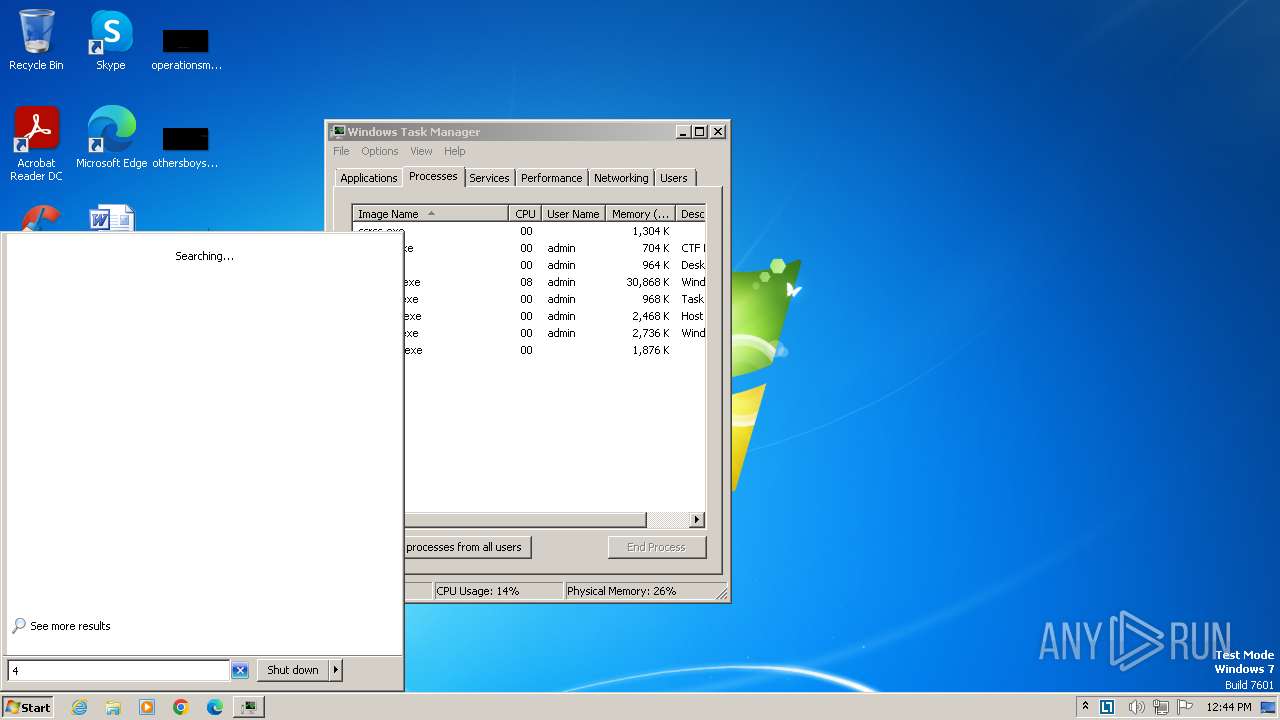Open Internet Explorer from taskbar
This screenshot has width=1280, height=720.
tap(79, 707)
